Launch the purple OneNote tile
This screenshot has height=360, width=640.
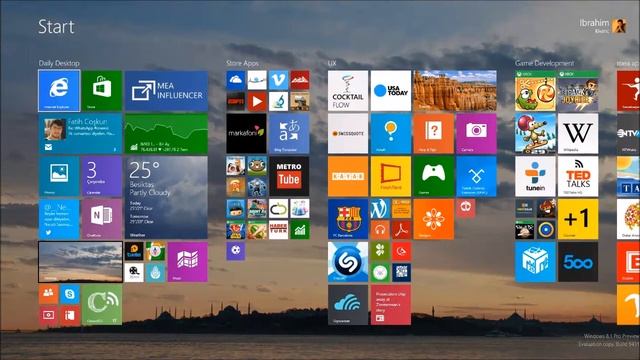(x=102, y=219)
